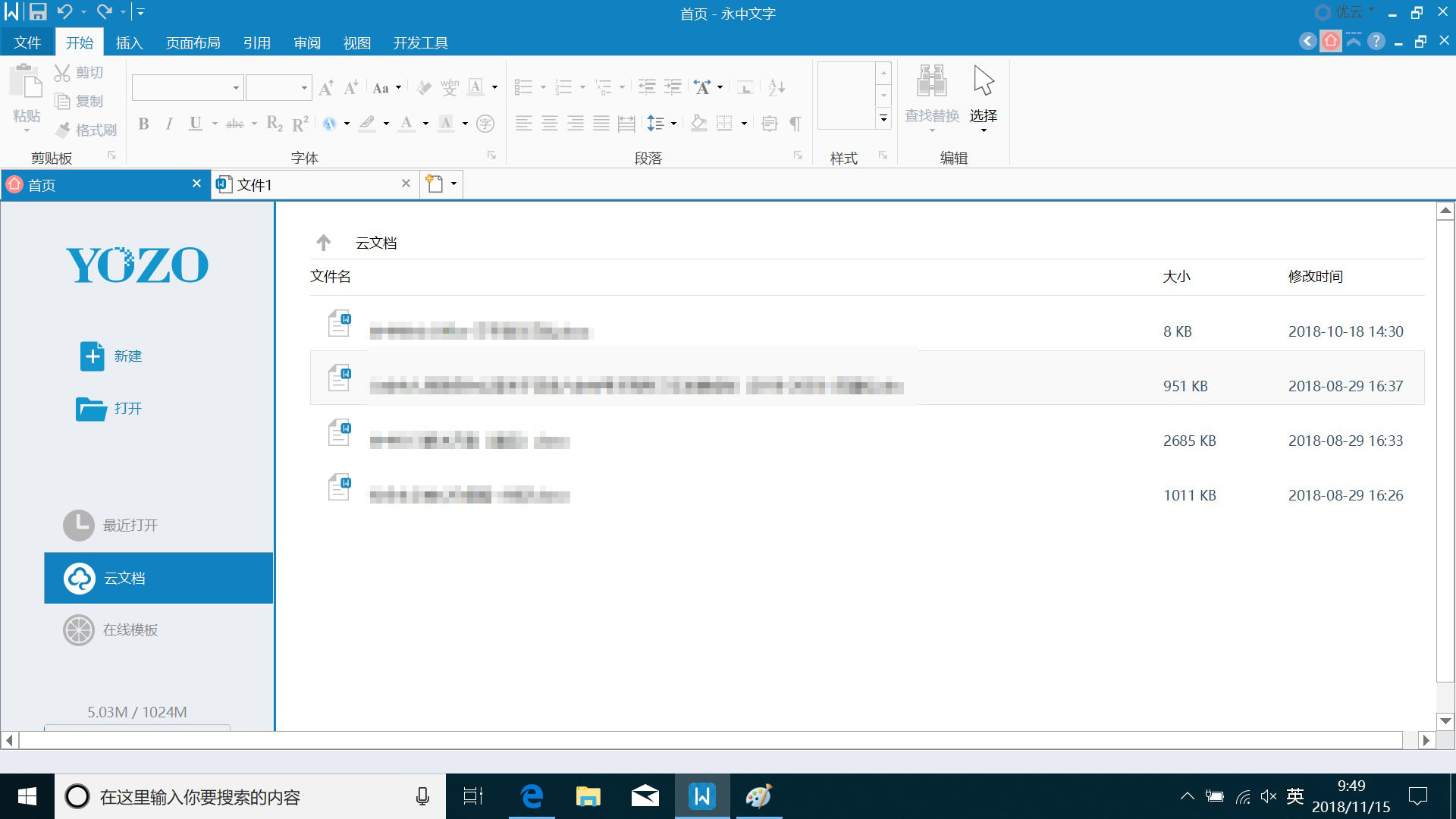Click the red home icon in ribbon corner

[x=1331, y=41]
